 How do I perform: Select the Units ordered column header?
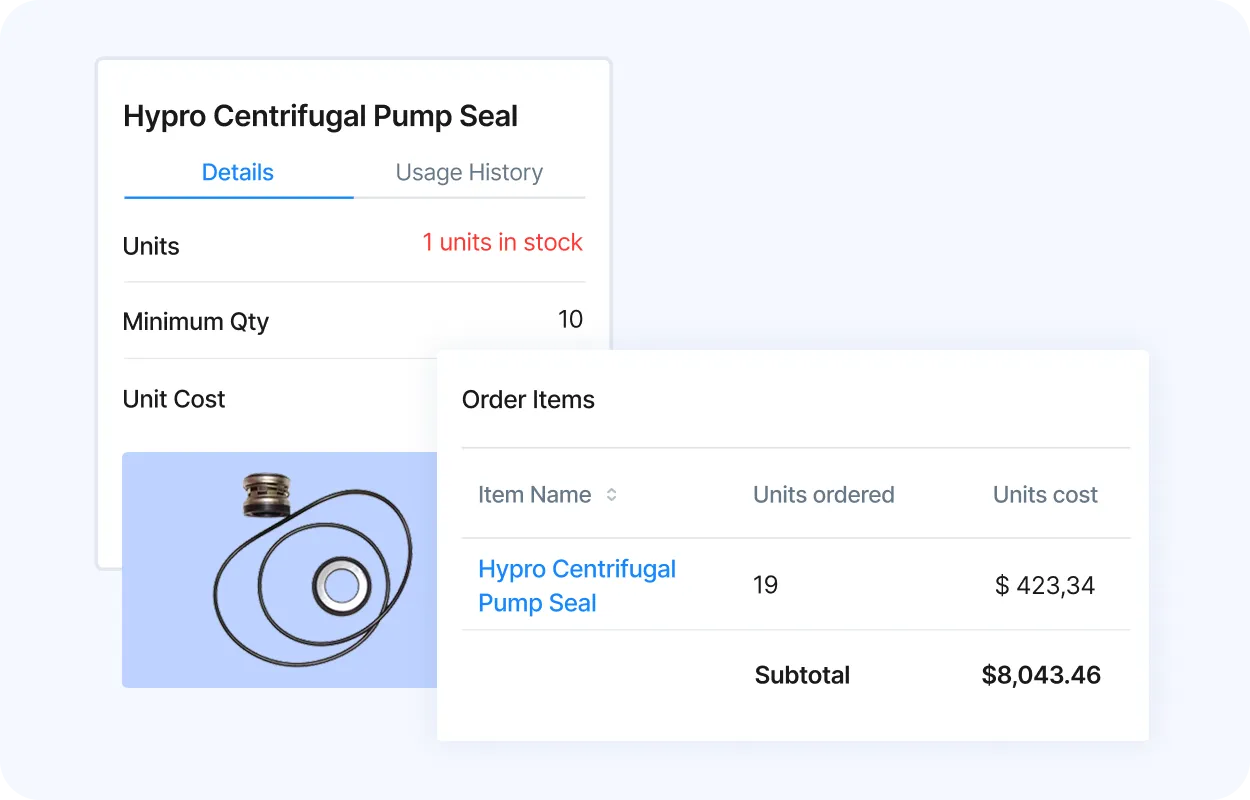(823, 495)
